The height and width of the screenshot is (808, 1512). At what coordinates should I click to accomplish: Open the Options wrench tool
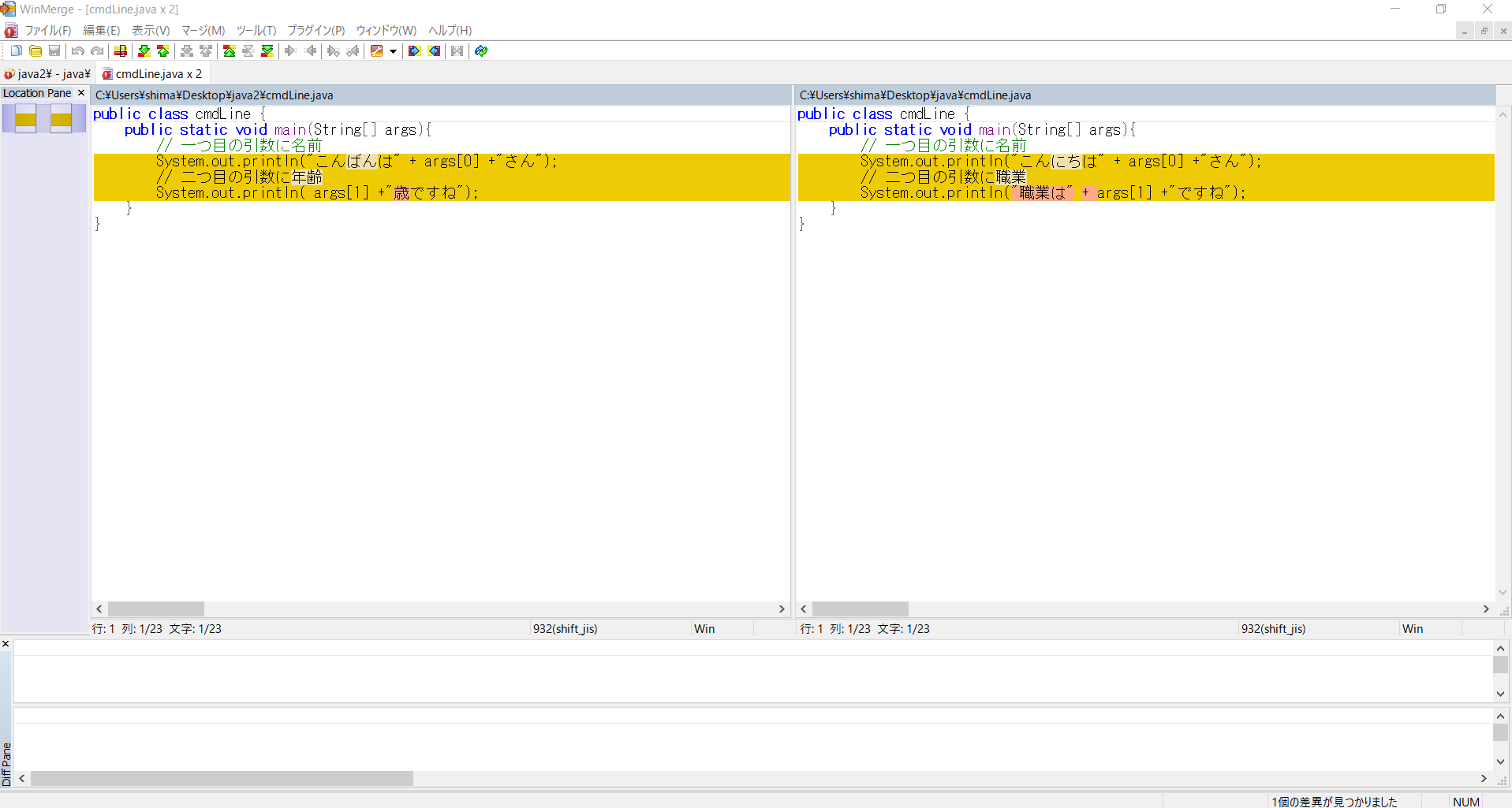tap(377, 51)
